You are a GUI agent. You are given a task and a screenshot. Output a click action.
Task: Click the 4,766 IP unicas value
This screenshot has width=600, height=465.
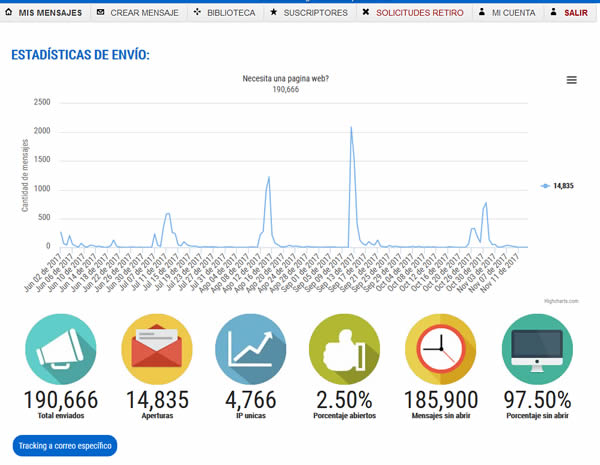251,400
